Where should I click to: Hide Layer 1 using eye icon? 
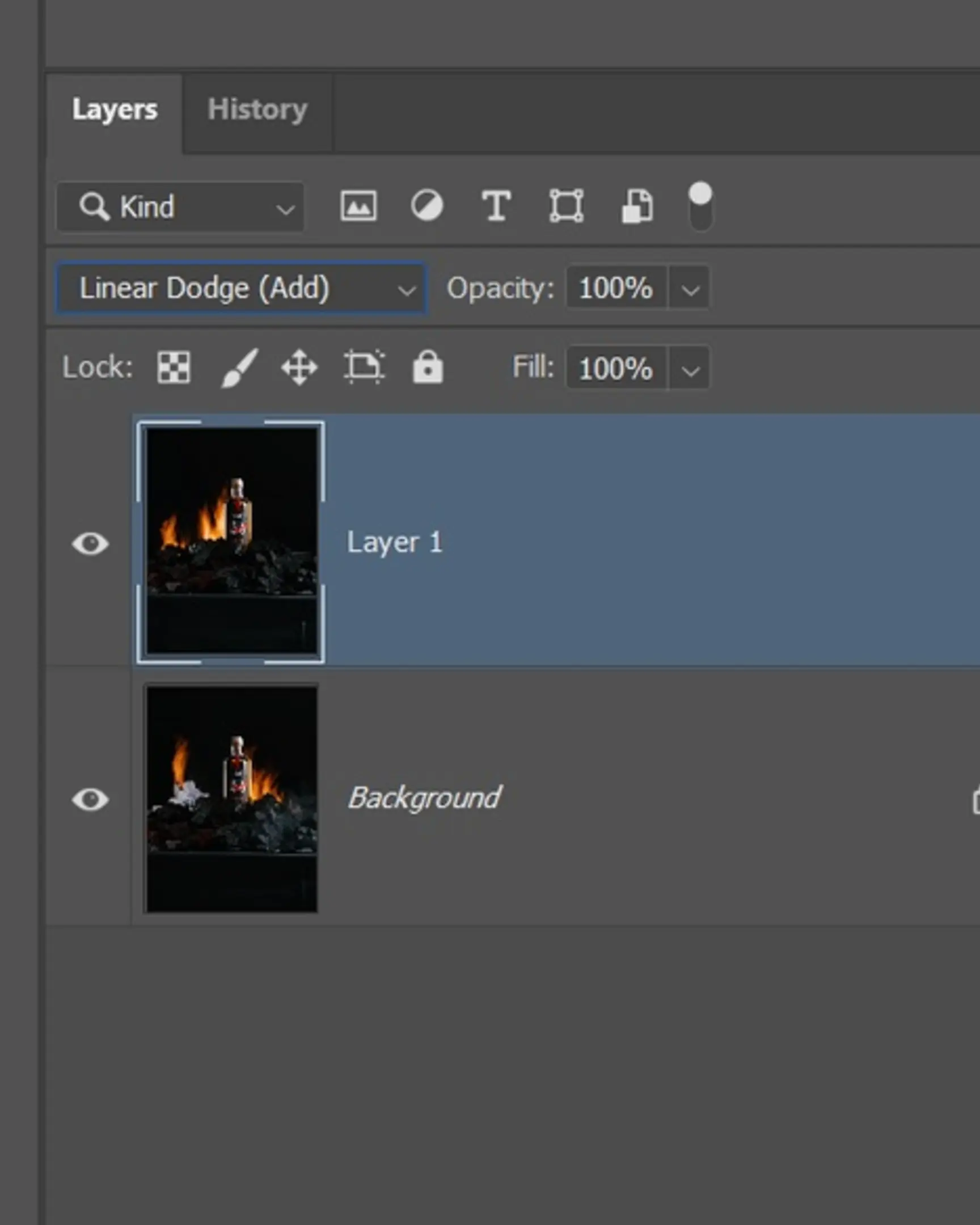pos(90,544)
